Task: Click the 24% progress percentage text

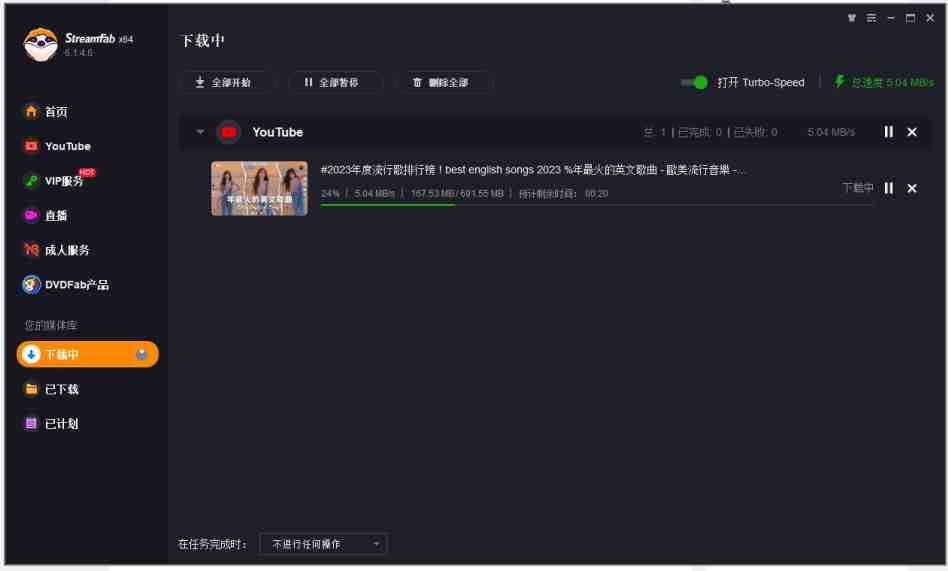Action: 330,194
